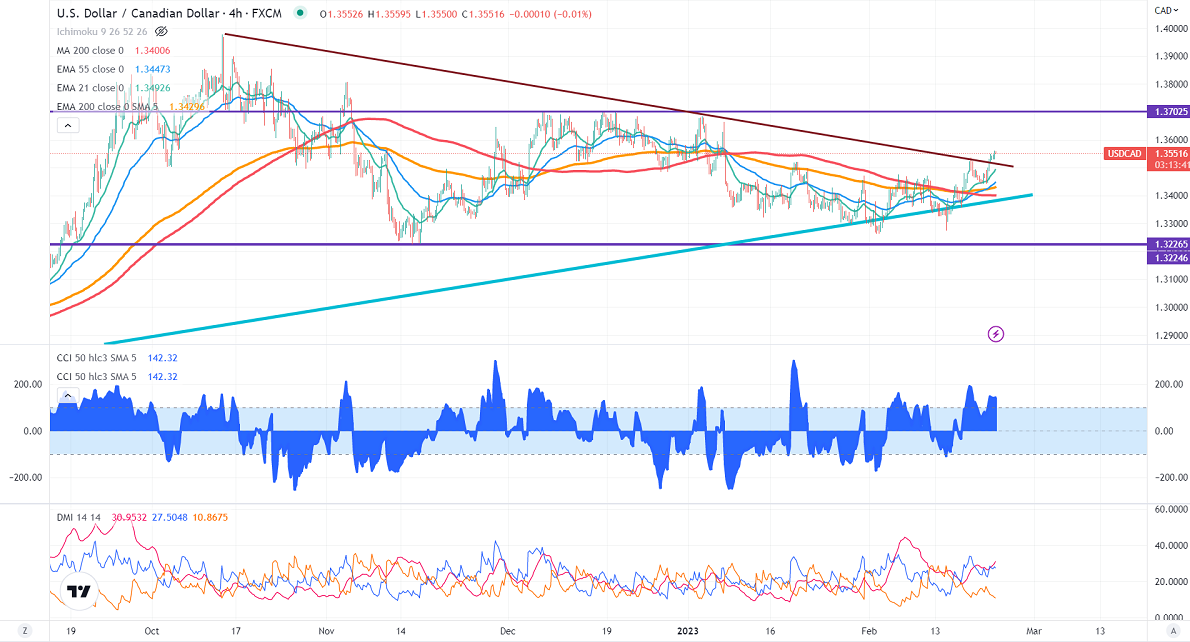This screenshot has height=642, width=1190.
Task: Click the TradingView logo
Action: point(77,592)
